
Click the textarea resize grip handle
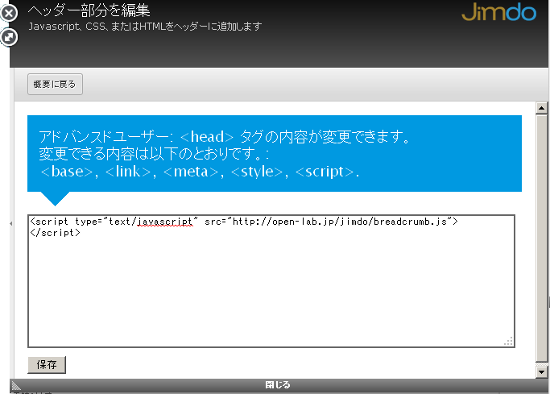(x=509, y=341)
